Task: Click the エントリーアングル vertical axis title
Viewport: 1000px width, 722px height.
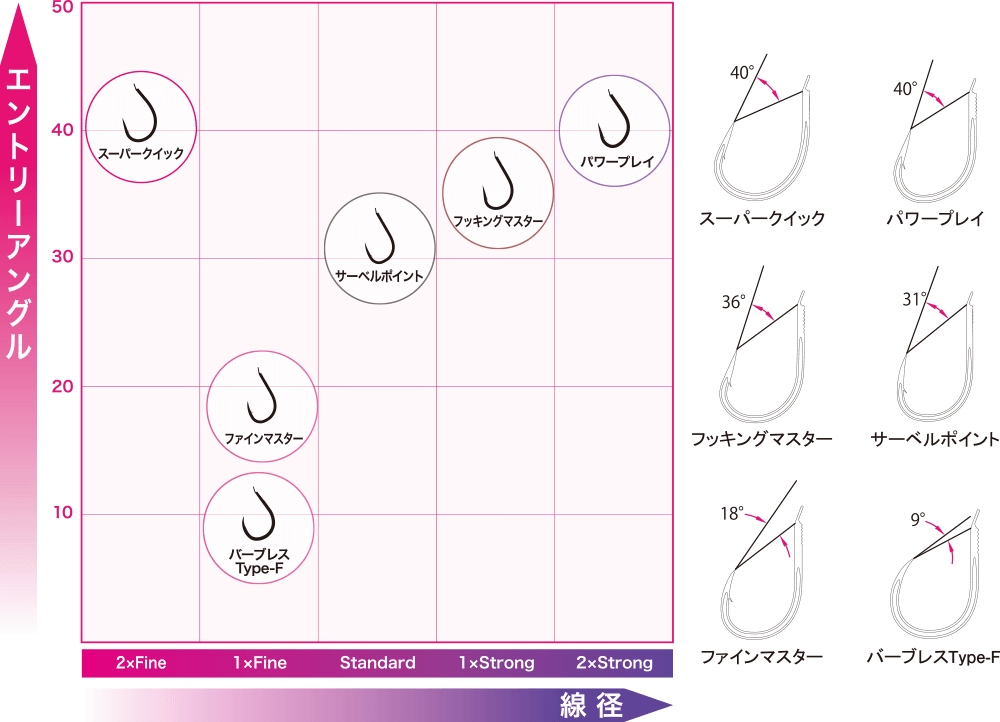Action: [18, 214]
